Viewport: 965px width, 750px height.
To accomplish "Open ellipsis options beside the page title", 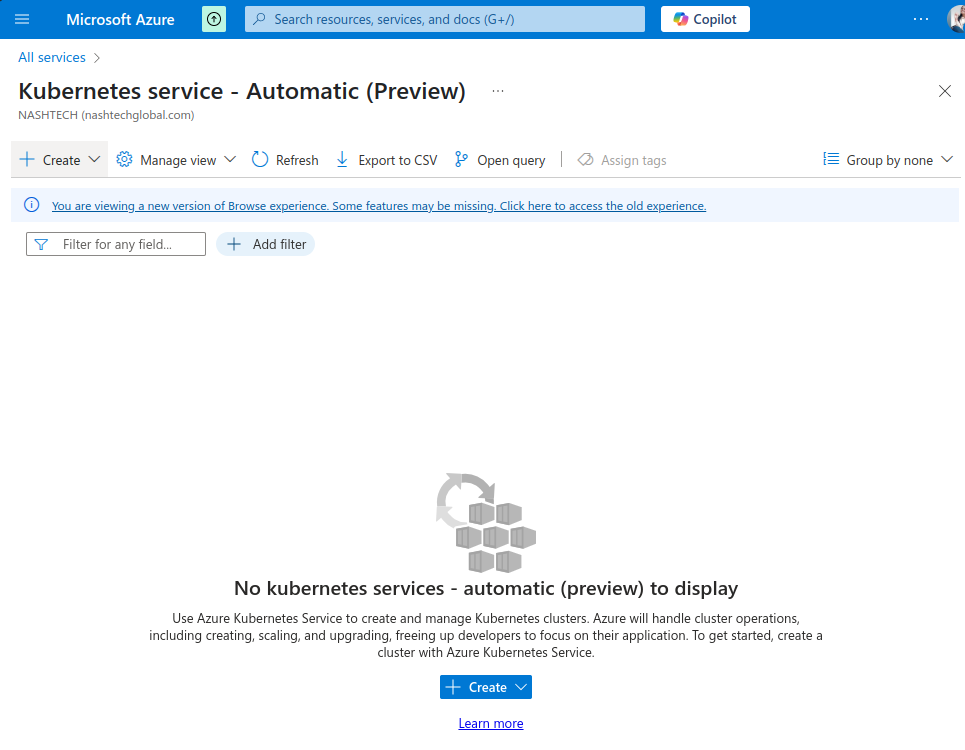I will point(498,91).
